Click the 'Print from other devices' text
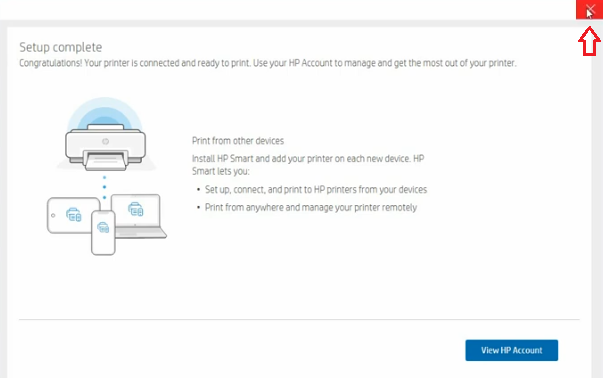This screenshot has width=603, height=378. [238, 141]
